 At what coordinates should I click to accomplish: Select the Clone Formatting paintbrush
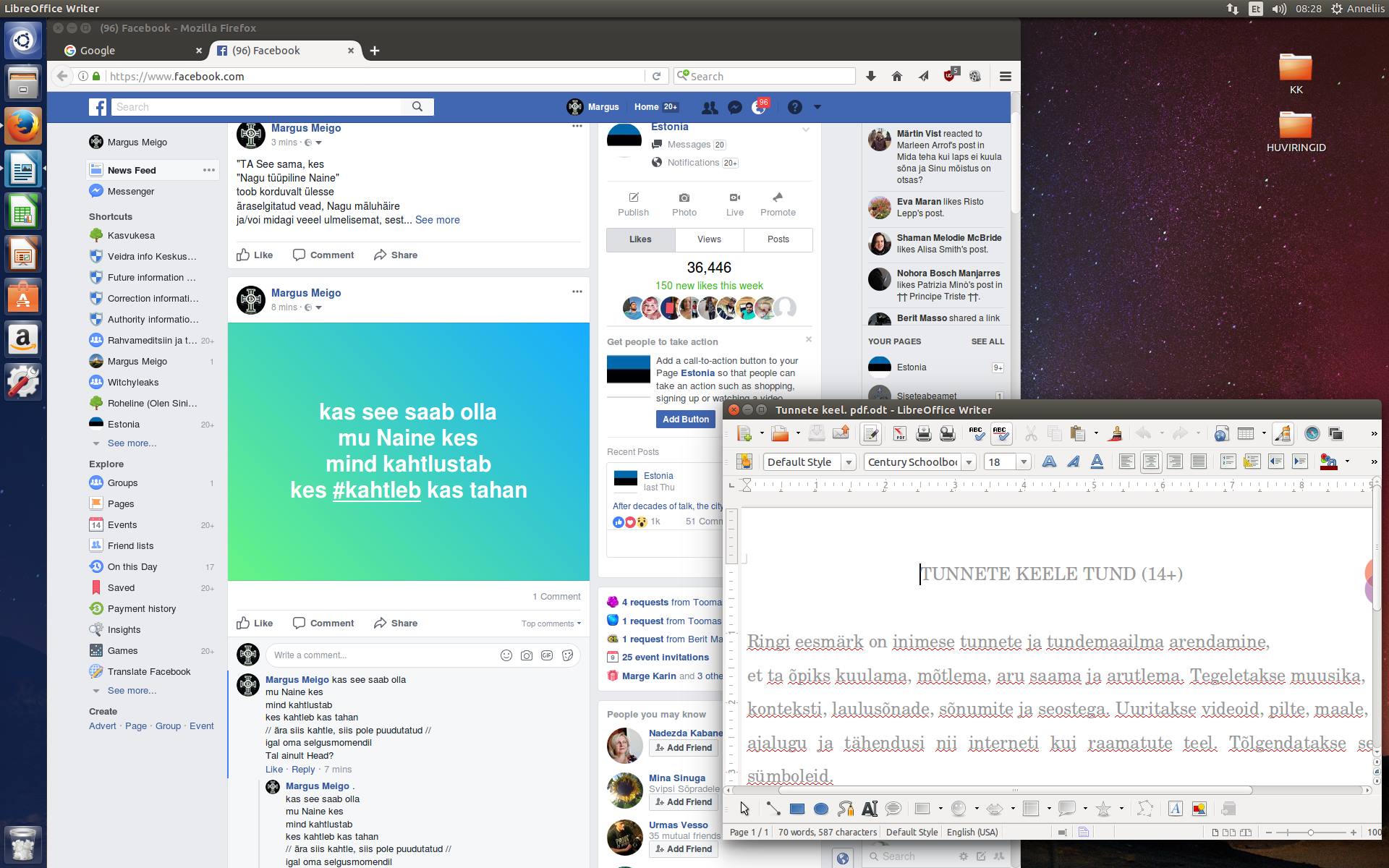[x=1116, y=434]
